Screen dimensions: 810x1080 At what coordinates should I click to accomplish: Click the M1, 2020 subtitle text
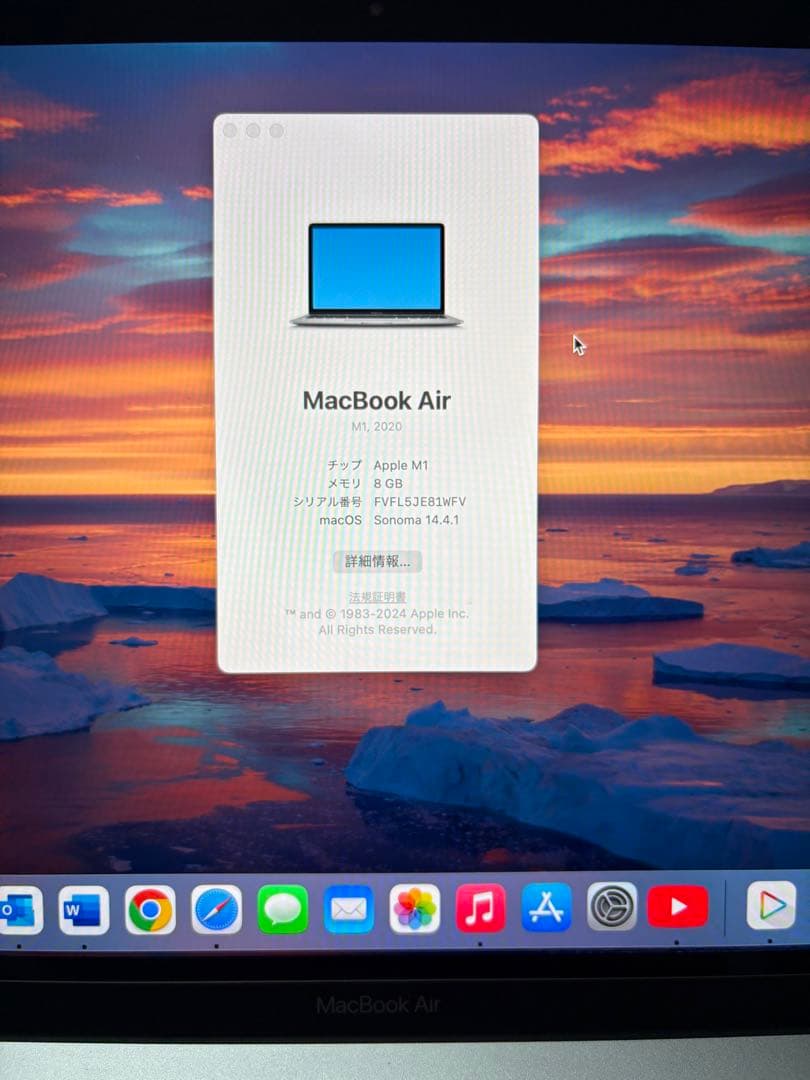point(377,426)
